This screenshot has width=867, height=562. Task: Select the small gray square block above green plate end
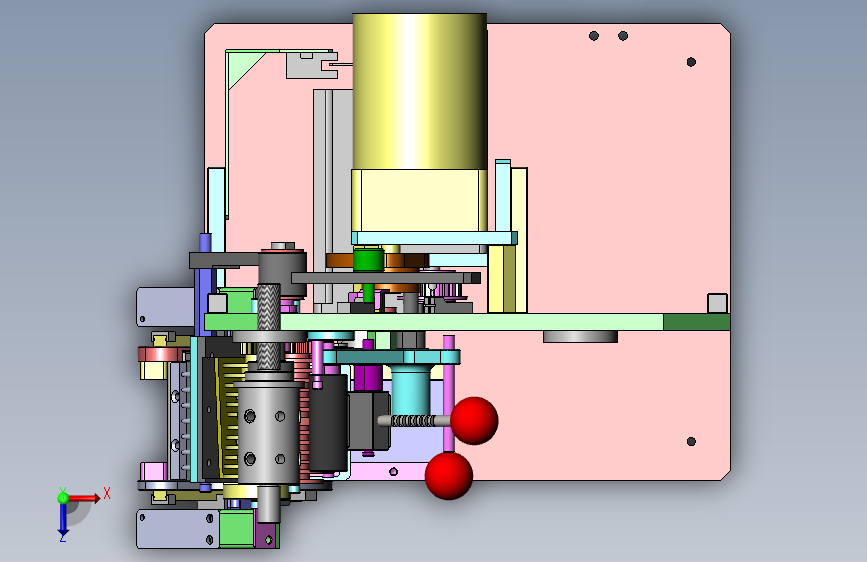point(717,304)
